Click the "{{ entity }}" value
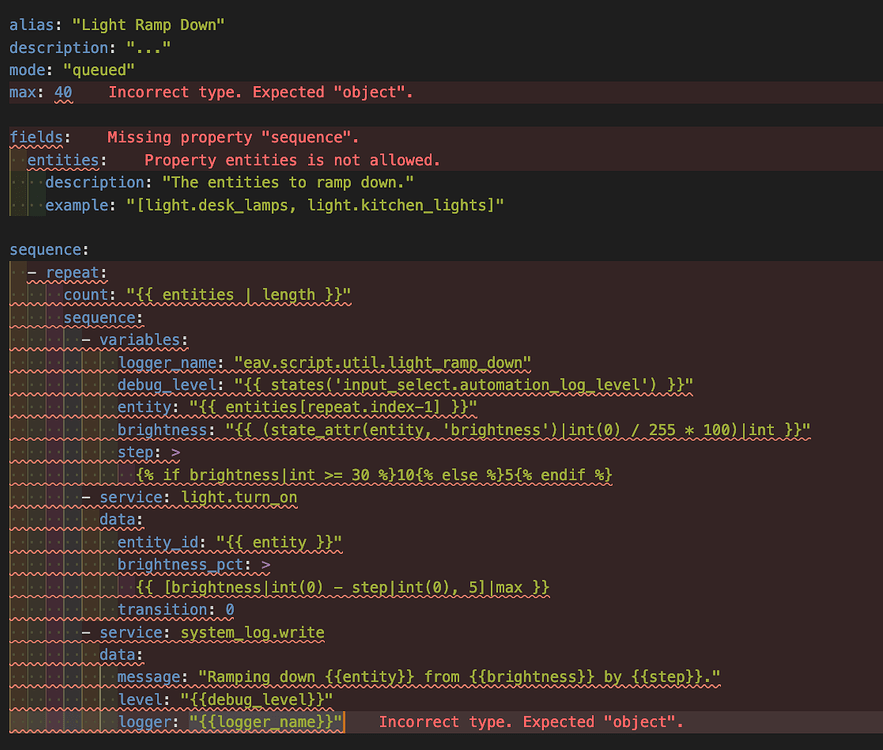Screen dimensions: 883x750 pyautogui.click(x=279, y=542)
